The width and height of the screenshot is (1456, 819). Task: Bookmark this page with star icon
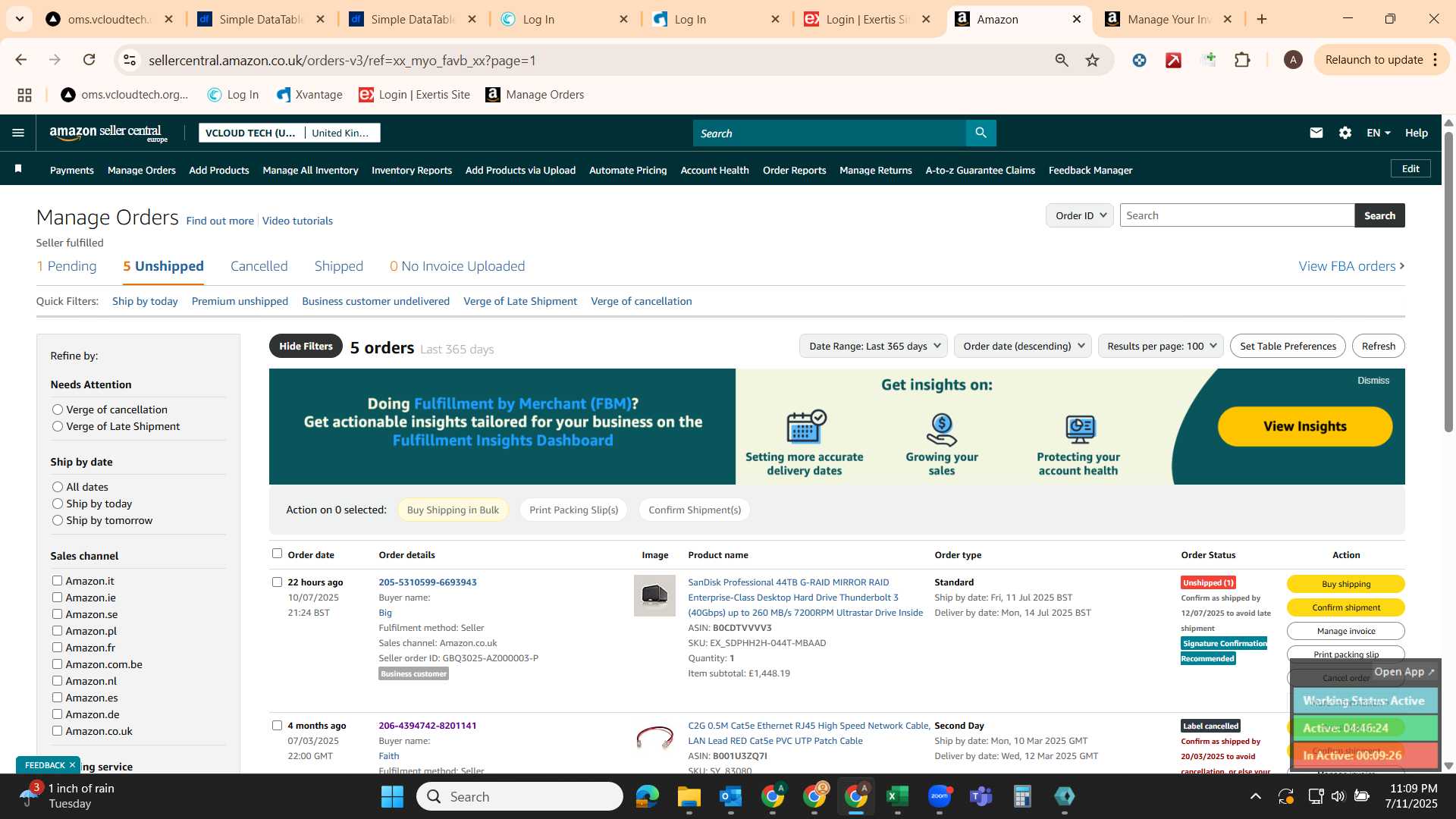(1092, 60)
